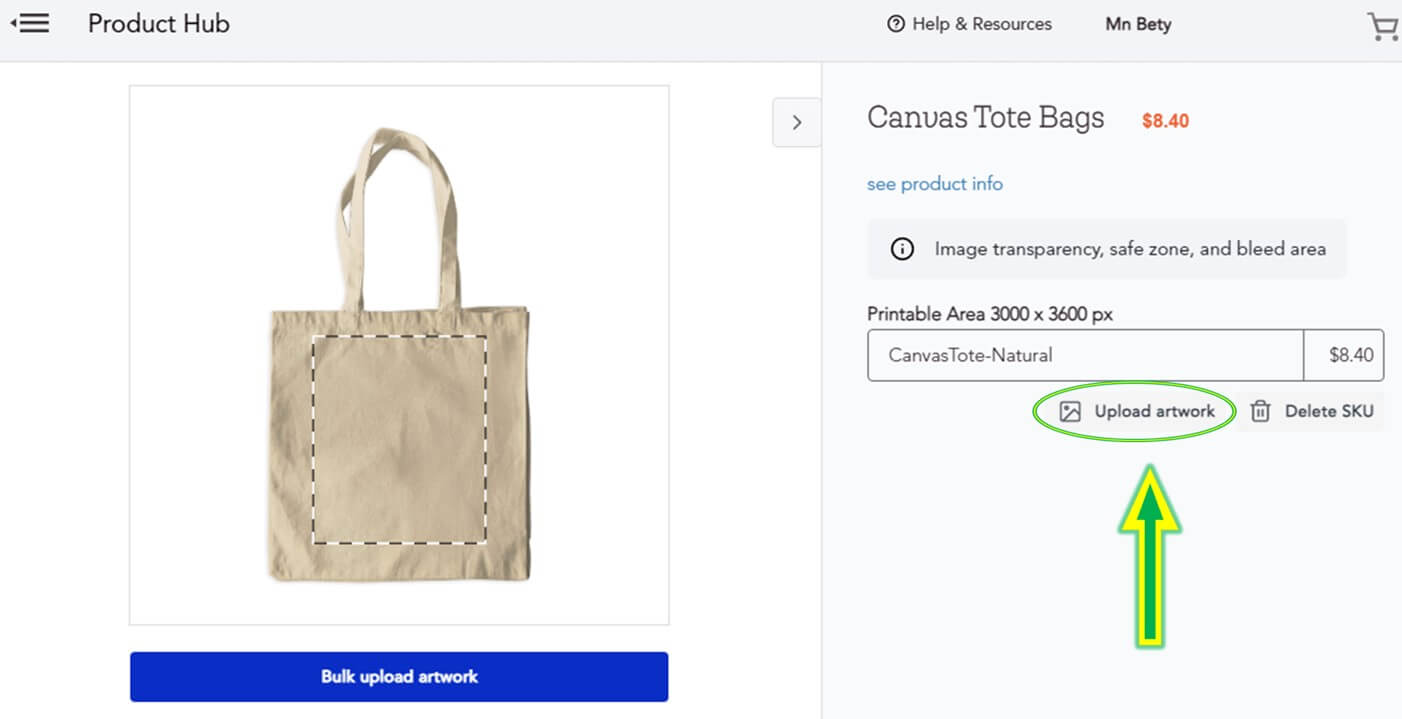This screenshot has height=719, width=1402.
Task: Click the Bulk upload artwork button
Action: coord(399,677)
